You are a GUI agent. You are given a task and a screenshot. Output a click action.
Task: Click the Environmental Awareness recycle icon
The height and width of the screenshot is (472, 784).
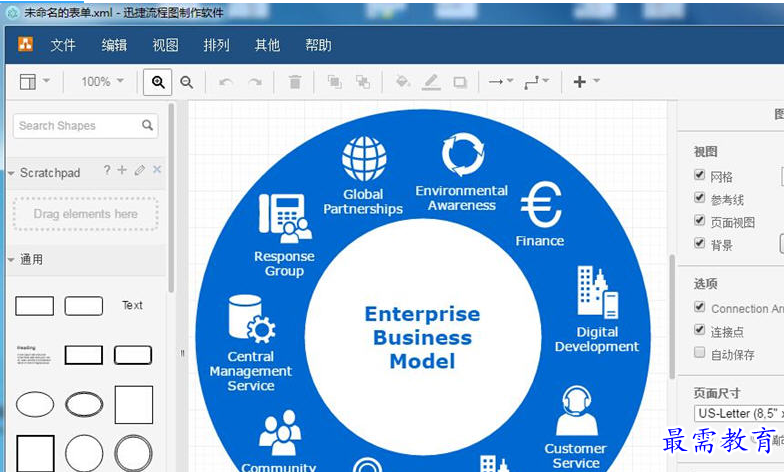(x=463, y=154)
